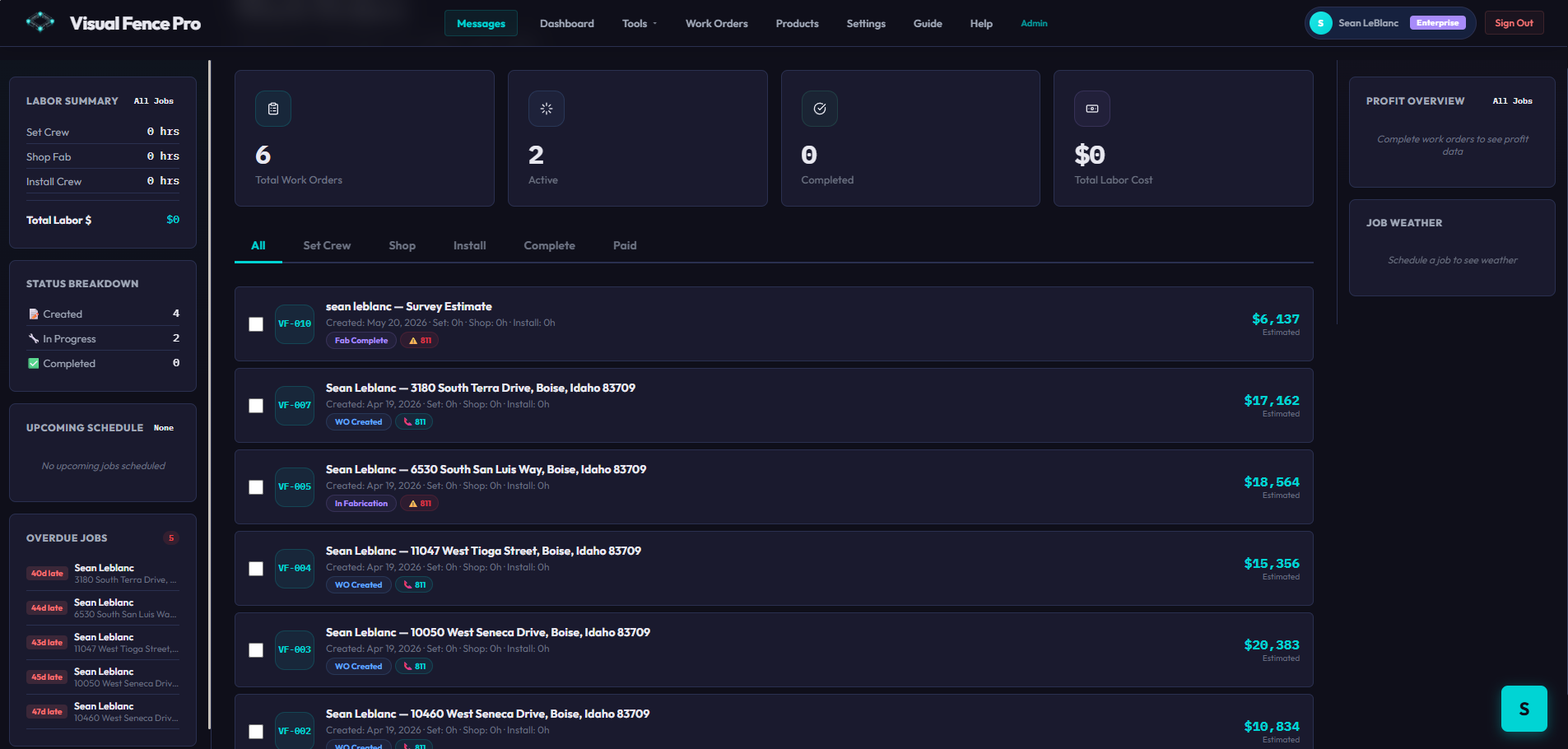Viewport: 1568px width, 749px height.
Task: Click the In Progress wrench icon
Action: [34, 339]
